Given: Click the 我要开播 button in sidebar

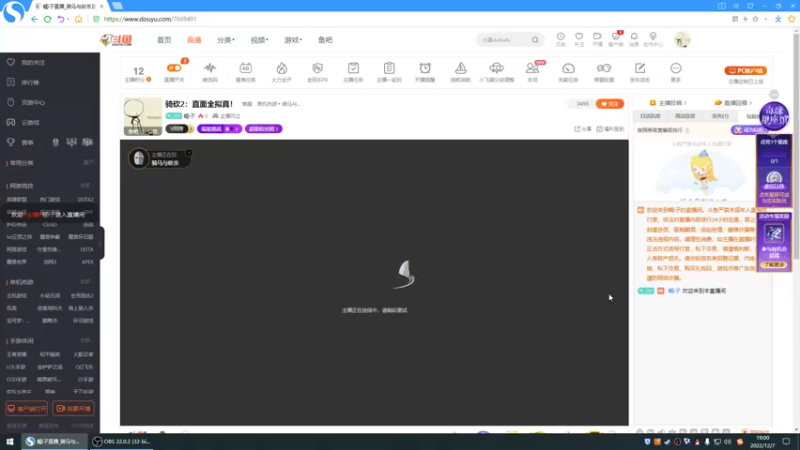Looking at the screenshot, I should tap(73, 409).
